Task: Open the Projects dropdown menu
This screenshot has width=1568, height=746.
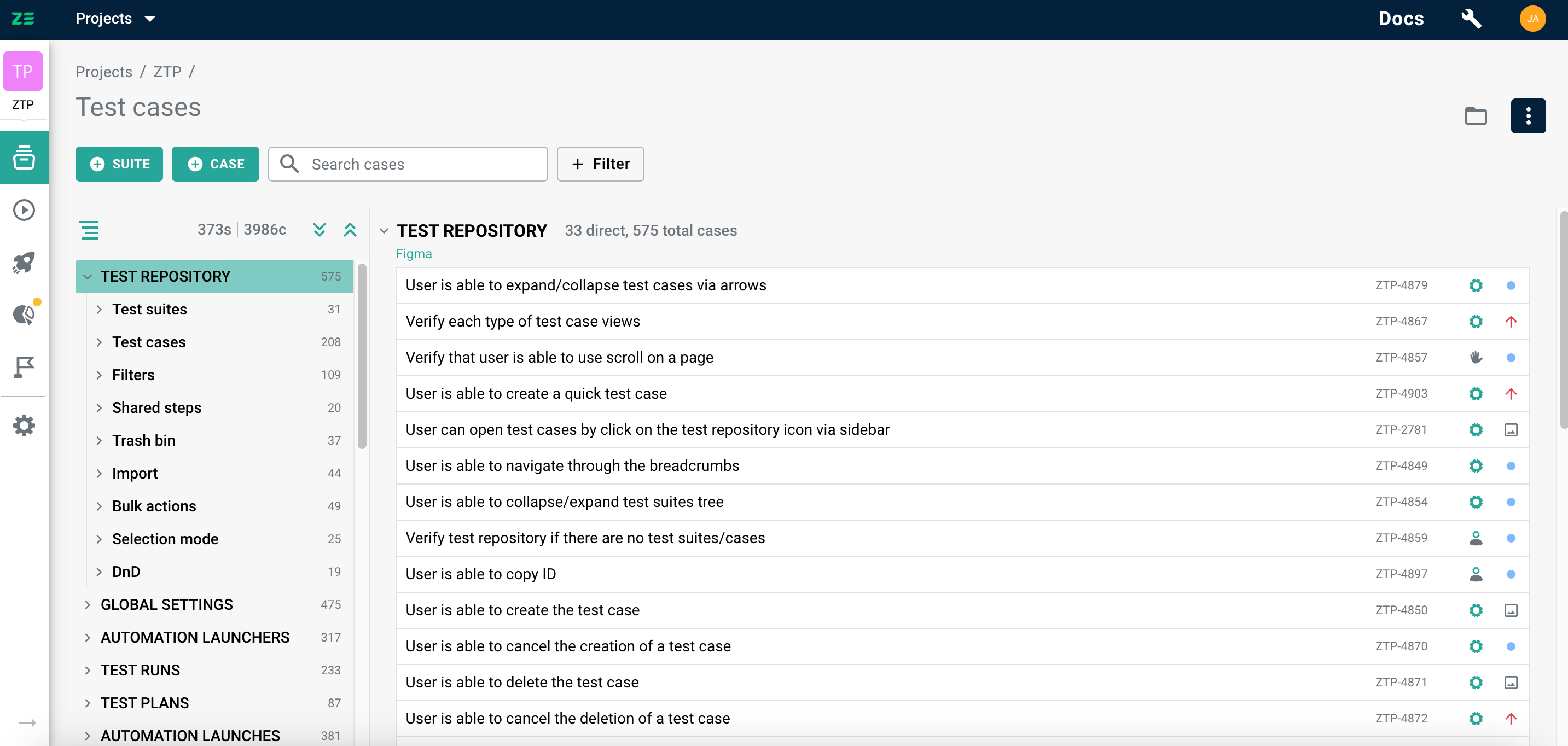Action: [x=115, y=19]
